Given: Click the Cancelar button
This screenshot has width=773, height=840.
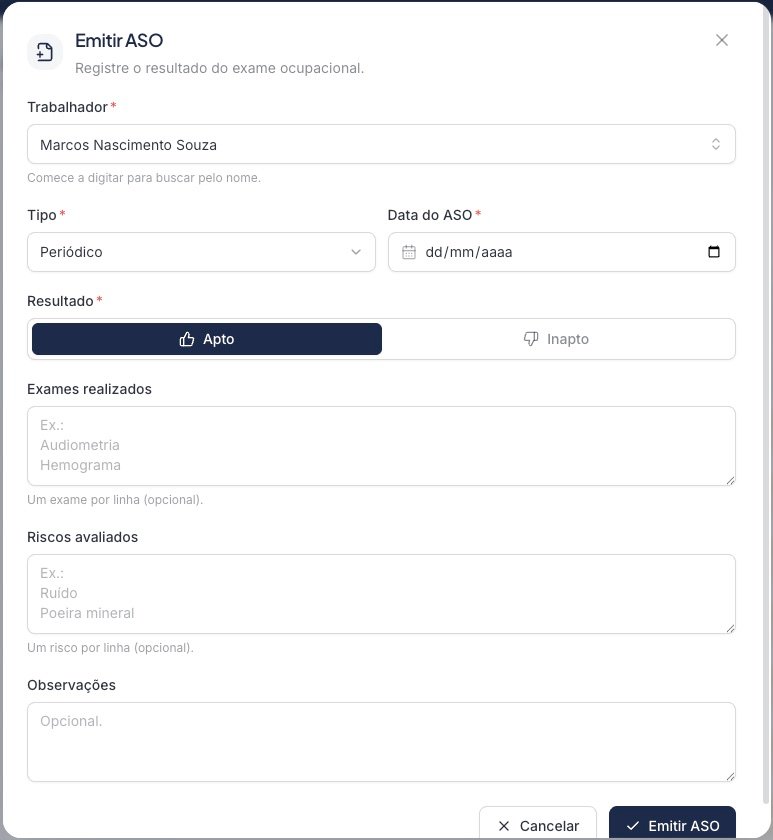Looking at the screenshot, I should point(538,825).
